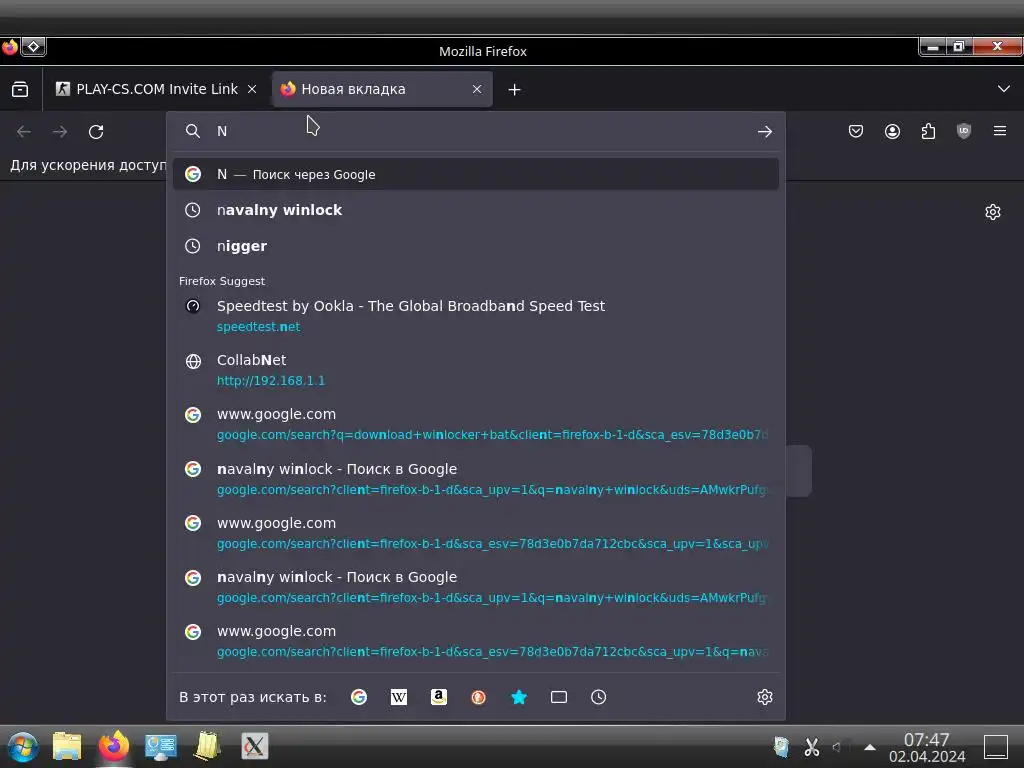1024x768 pixels.
Task: Search this time with Google icon
Action: tap(359, 697)
